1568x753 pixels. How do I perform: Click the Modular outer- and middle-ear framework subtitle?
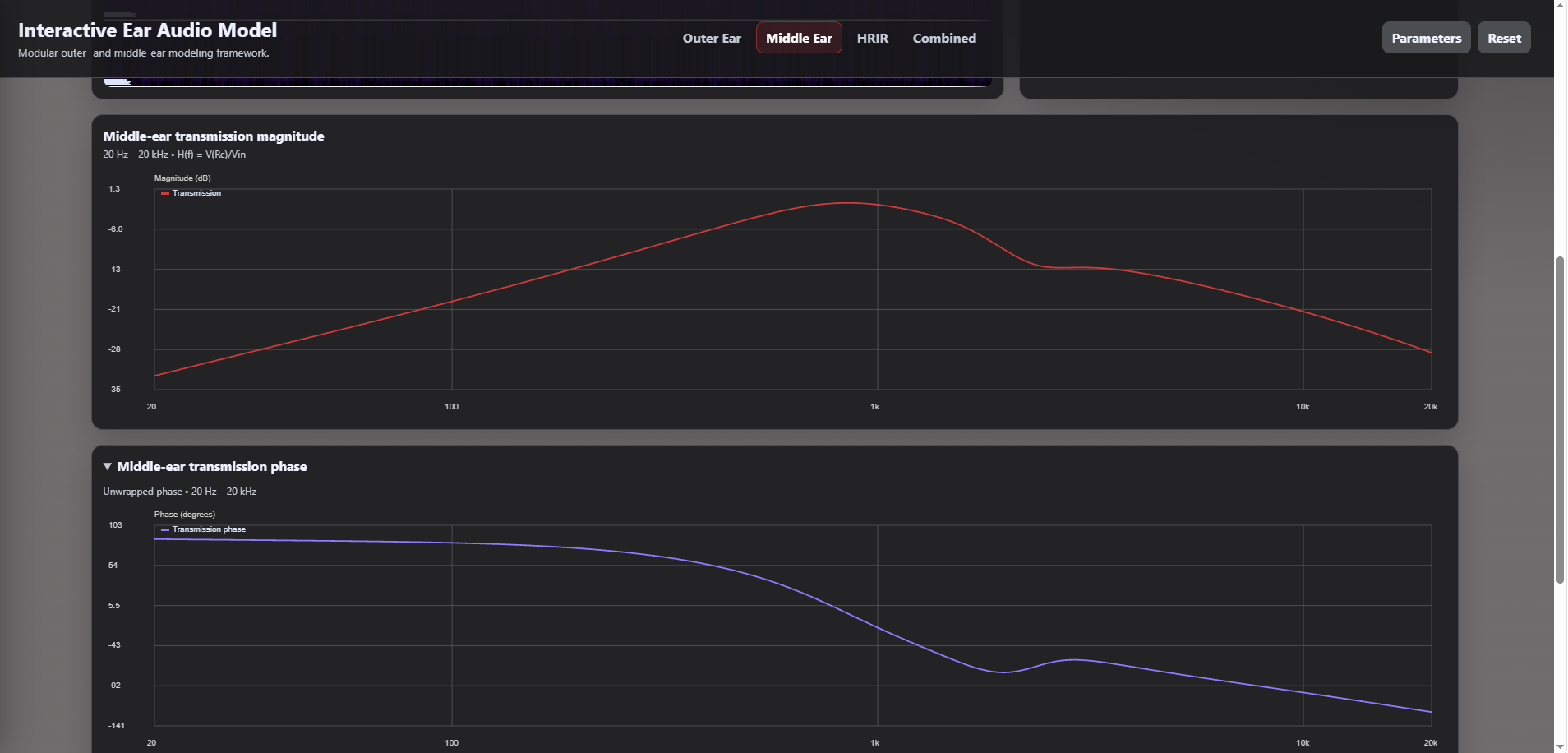pos(144,53)
